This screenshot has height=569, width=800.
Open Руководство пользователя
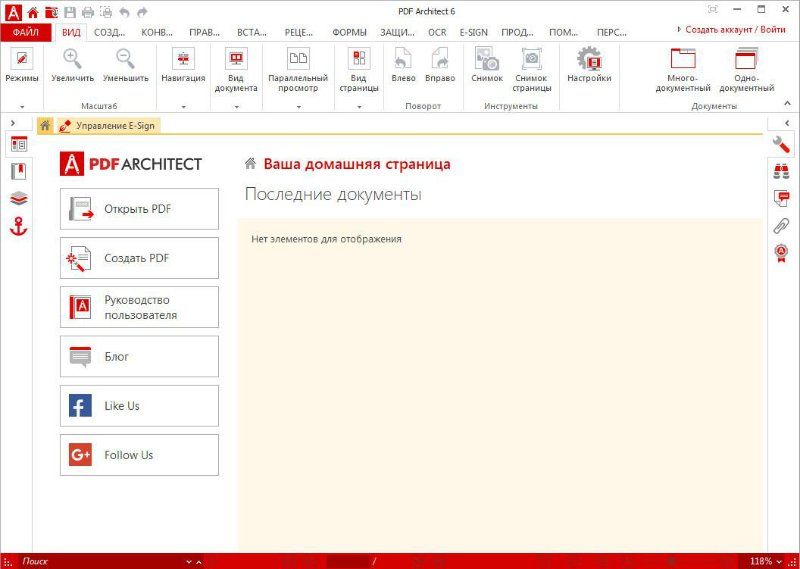(139, 307)
